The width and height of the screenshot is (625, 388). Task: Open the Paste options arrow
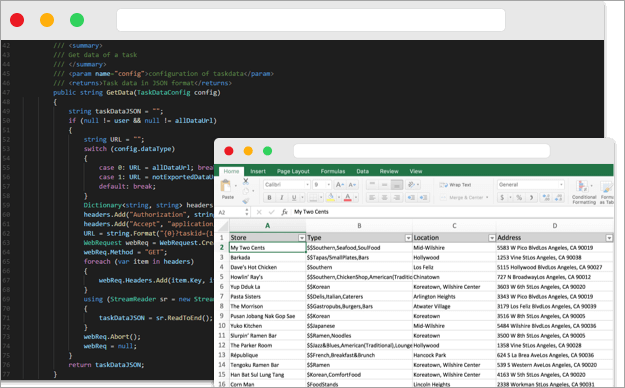(236, 186)
